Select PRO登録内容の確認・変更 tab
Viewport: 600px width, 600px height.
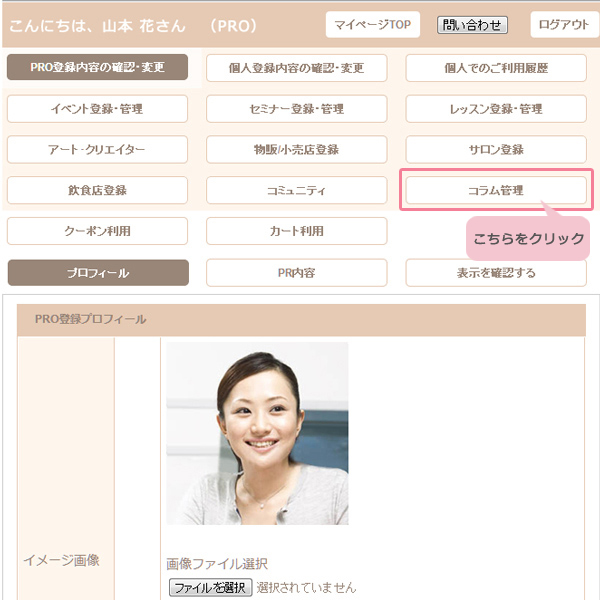point(97,67)
